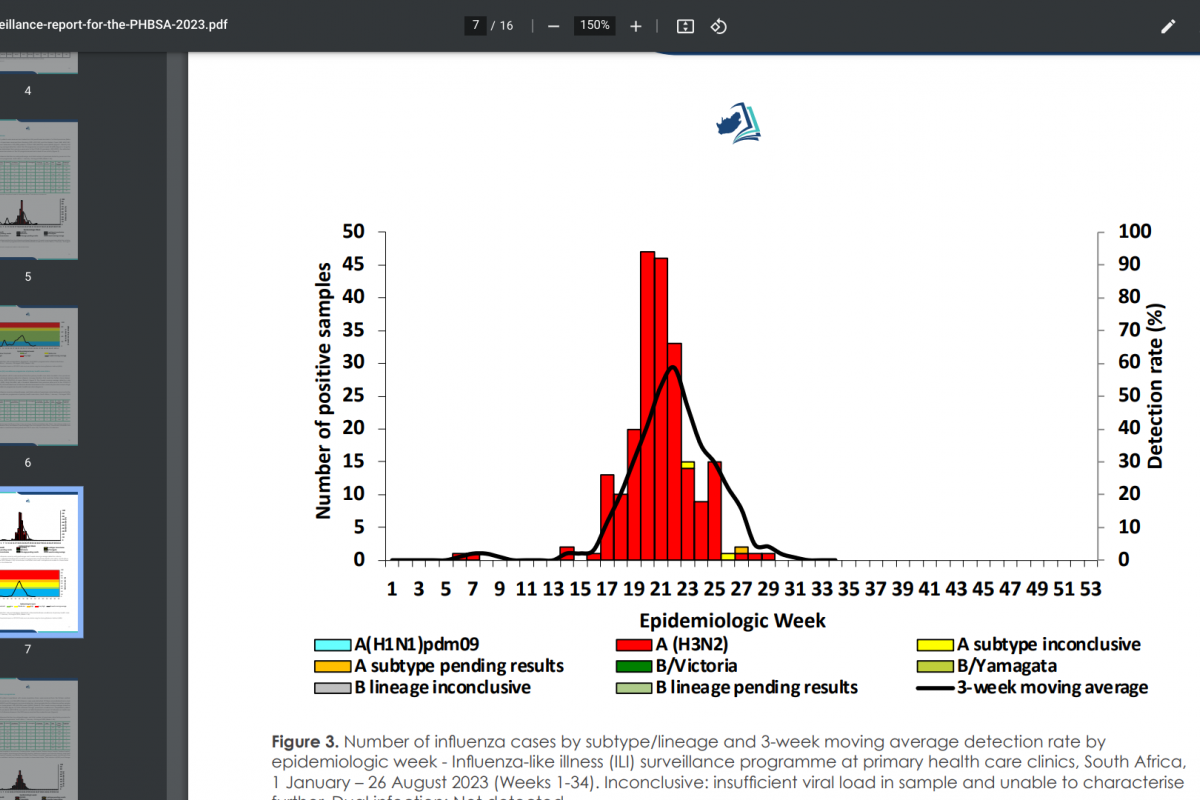
Task: Go to the page 8 thumbnail
Action: click(38, 740)
